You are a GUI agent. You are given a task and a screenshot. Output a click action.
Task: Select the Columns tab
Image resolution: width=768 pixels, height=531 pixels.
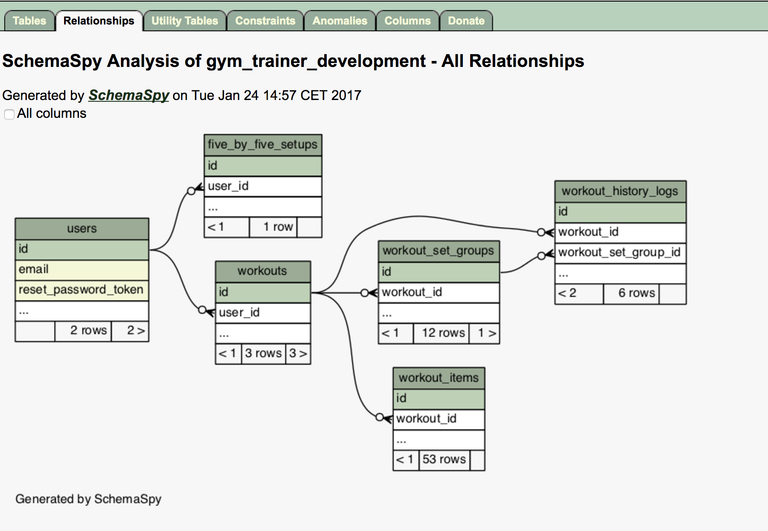coord(407,20)
